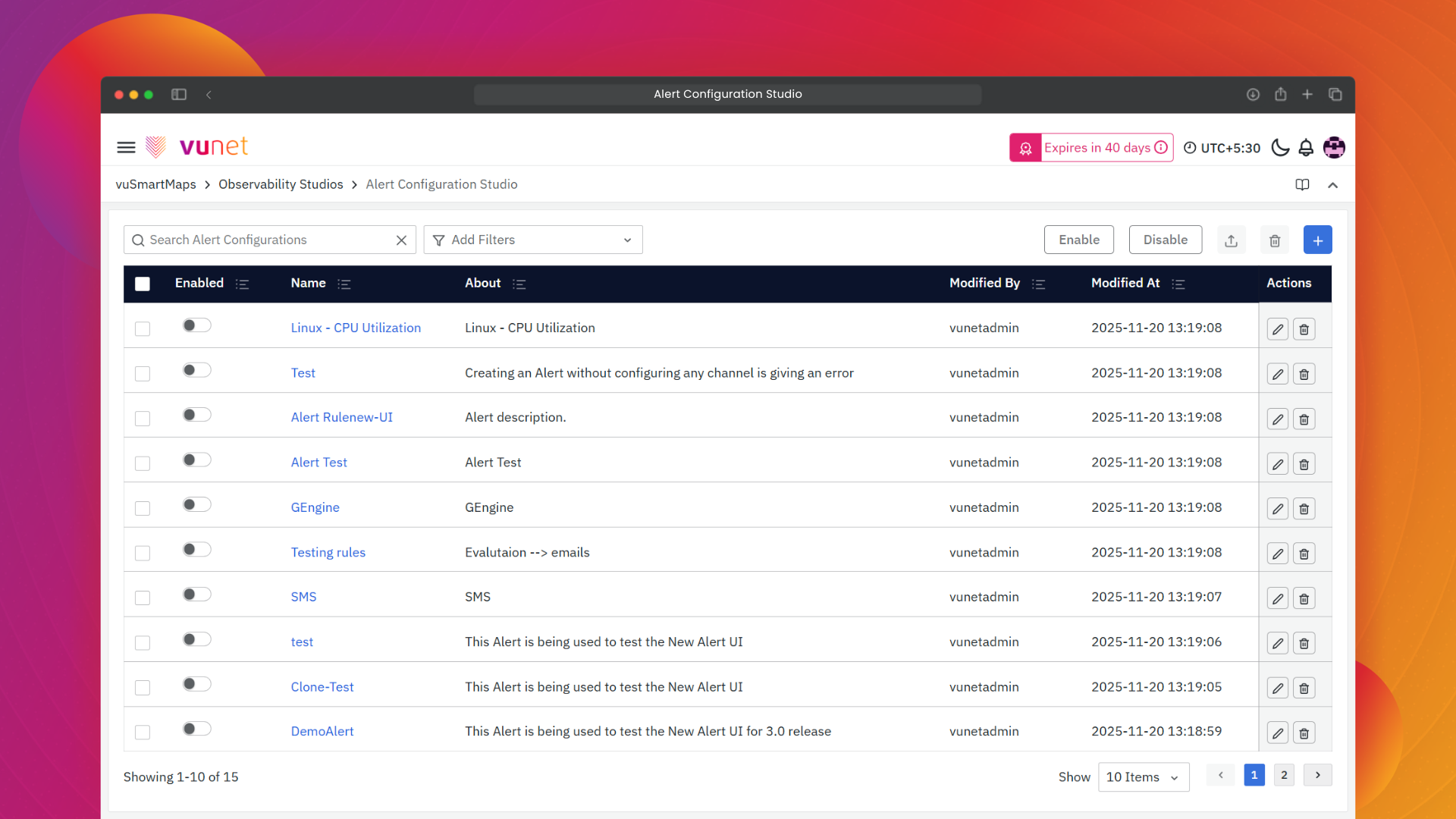Tick the checkbox for Alert Test row
This screenshot has height=819, width=1456.
point(143,463)
